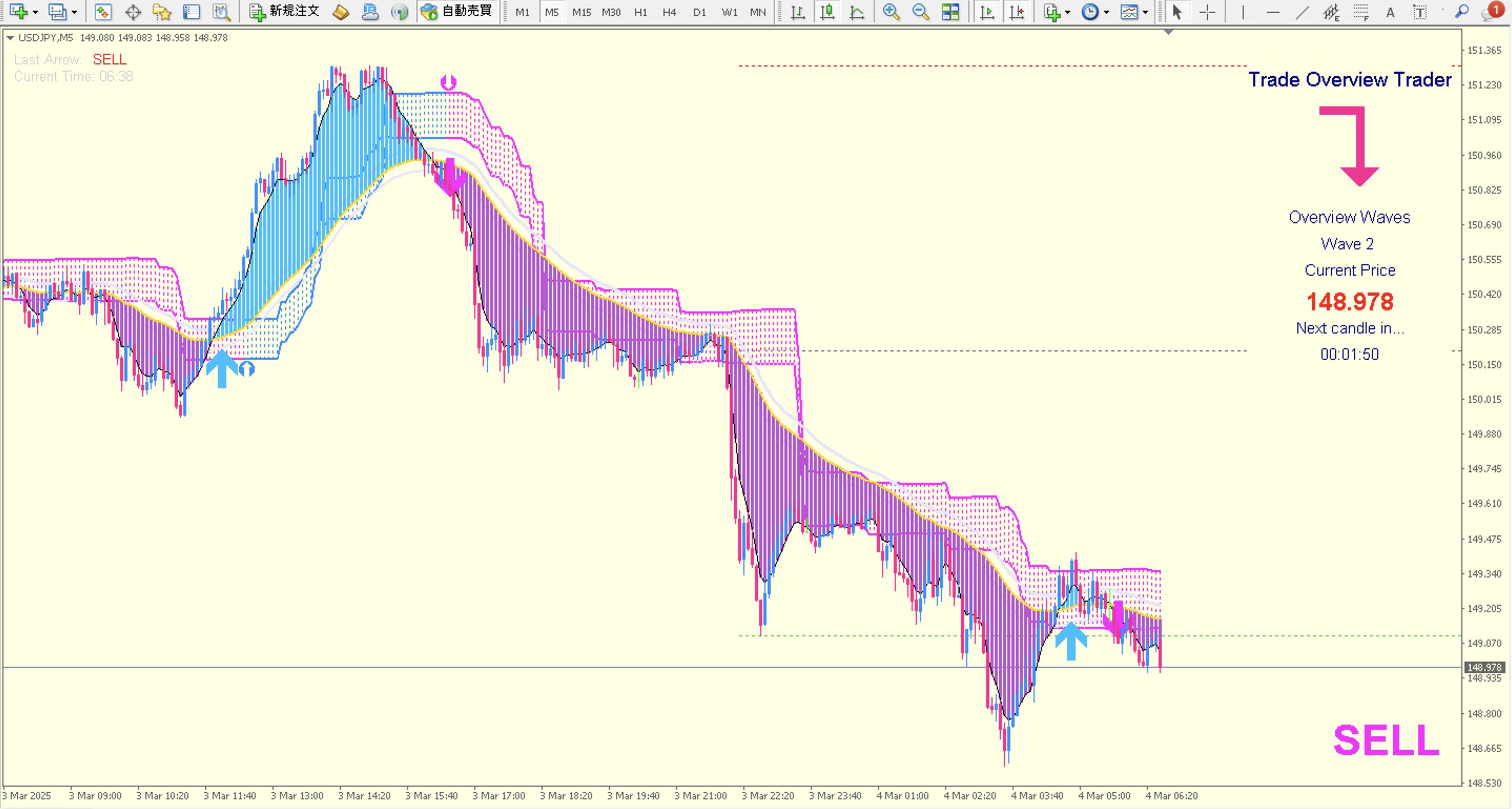The width and height of the screenshot is (1512, 809).
Task: Select the Fibonacci retracement tool
Action: (x=1361, y=12)
